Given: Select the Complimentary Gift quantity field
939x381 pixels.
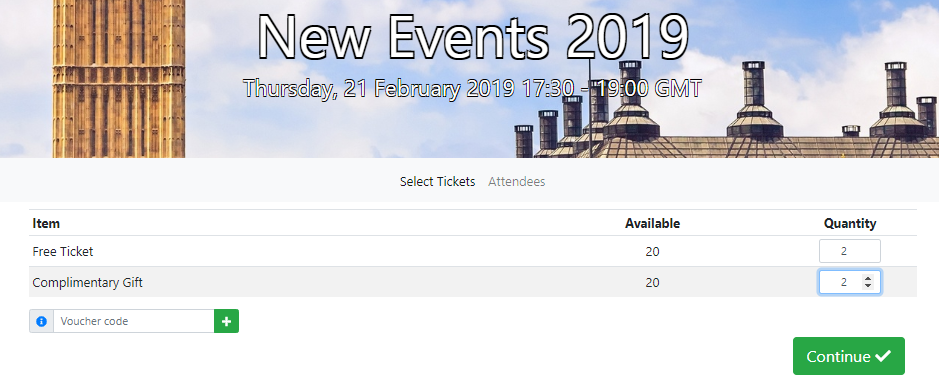Looking at the screenshot, I should (x=850, y=282).
